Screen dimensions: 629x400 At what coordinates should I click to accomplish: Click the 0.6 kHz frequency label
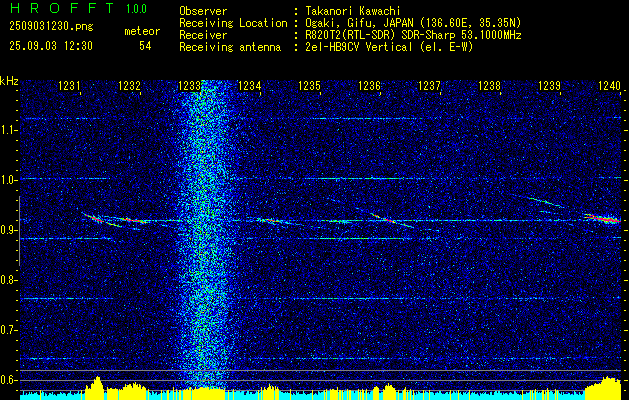[8, 380]
